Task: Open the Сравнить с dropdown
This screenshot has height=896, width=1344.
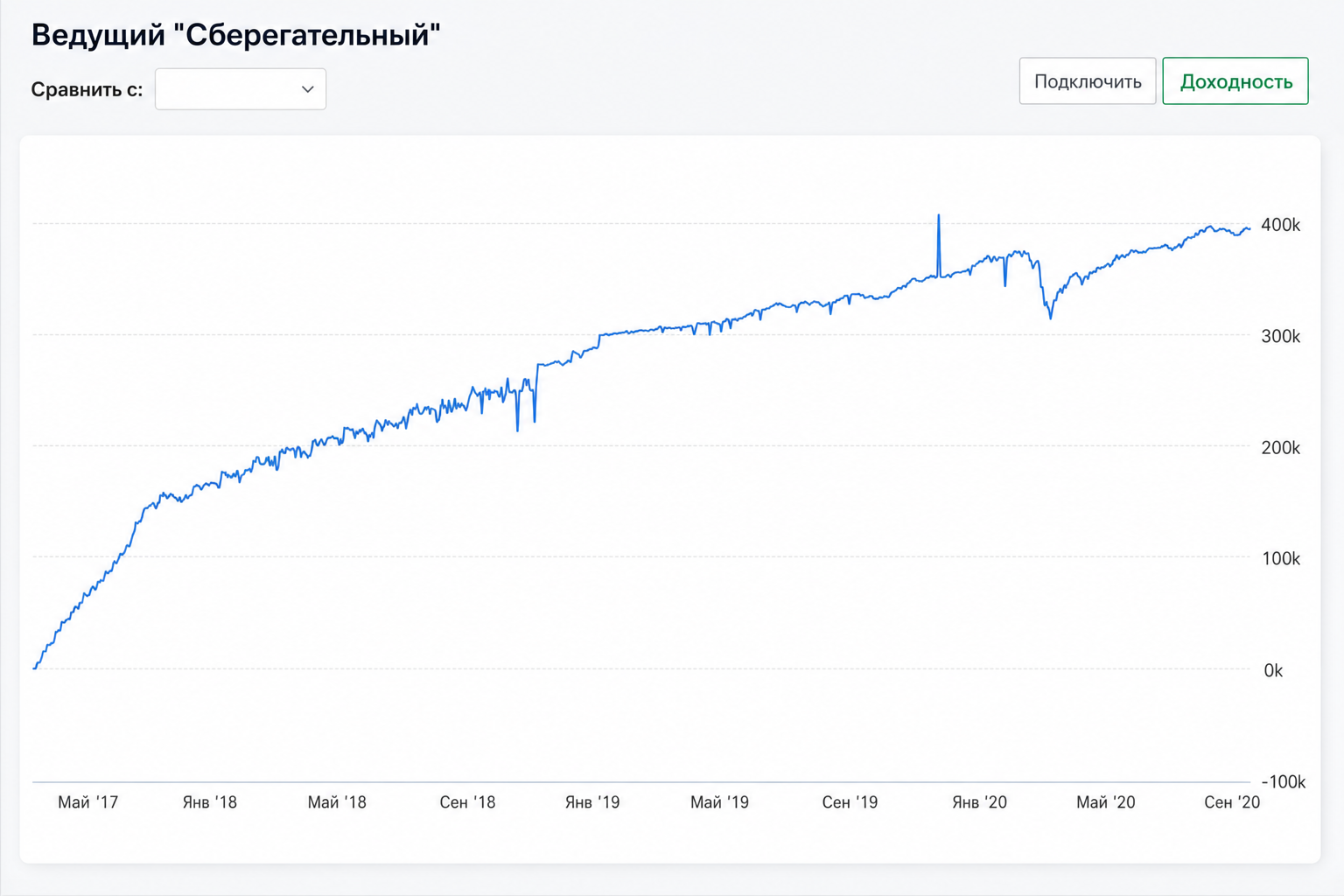Action: [241, 89]
